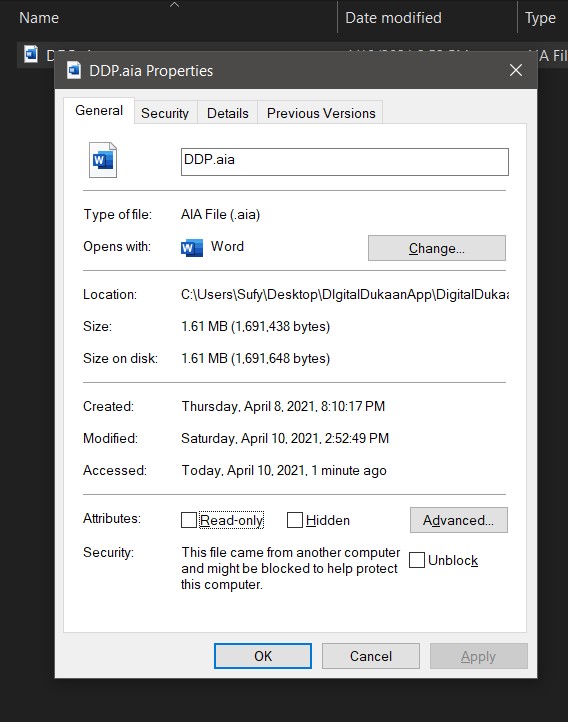This screenshot has width=568, height=722.
Task: Open the Previous Versions tab
Action: (x=321, y=113)
